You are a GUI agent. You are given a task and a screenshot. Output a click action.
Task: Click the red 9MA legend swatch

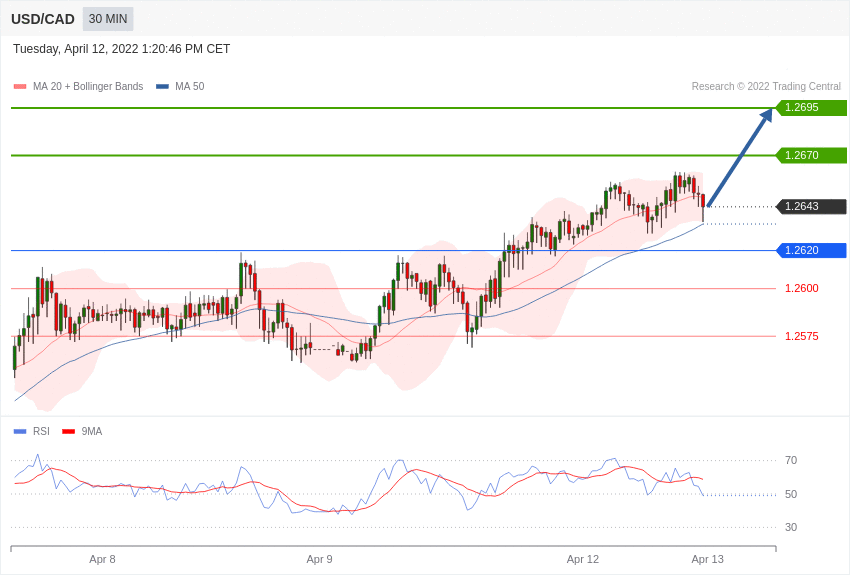click(x=69, y=431)
